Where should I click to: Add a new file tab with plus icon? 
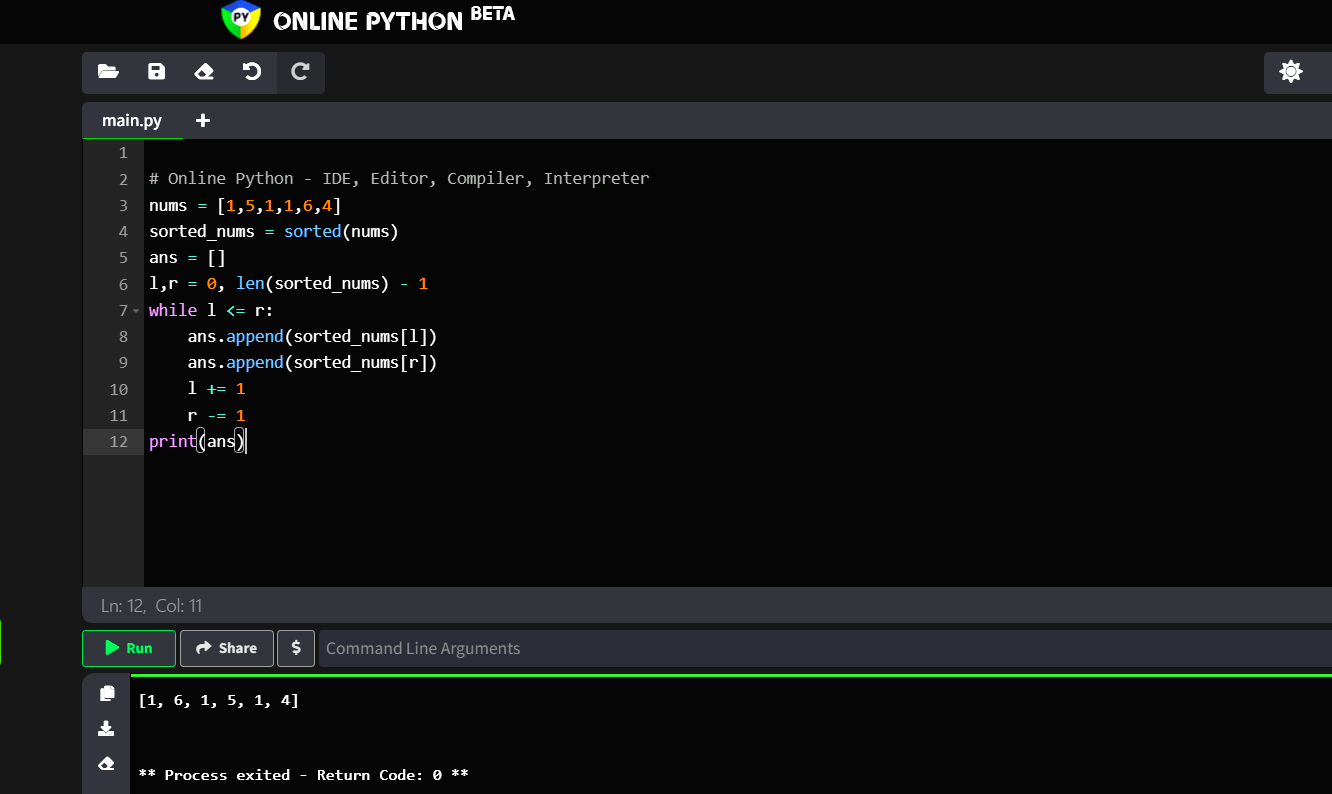(x=203, y=121)
